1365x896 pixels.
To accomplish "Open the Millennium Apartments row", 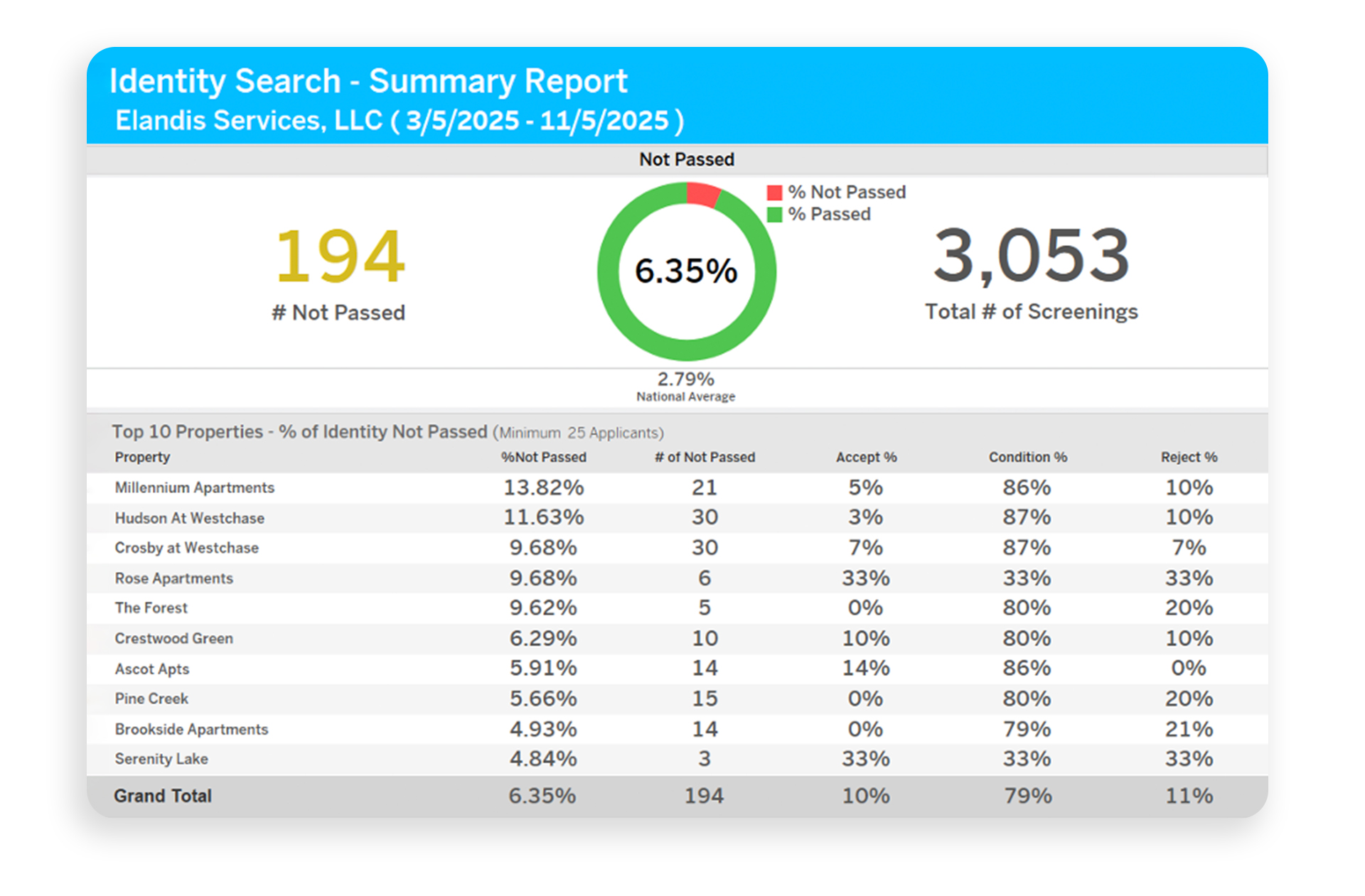I will point(194,487).
